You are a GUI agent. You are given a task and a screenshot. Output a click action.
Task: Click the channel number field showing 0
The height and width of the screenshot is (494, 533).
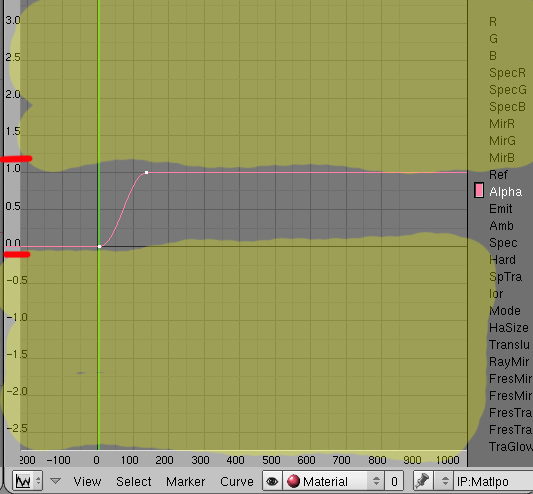pos(394,481)
